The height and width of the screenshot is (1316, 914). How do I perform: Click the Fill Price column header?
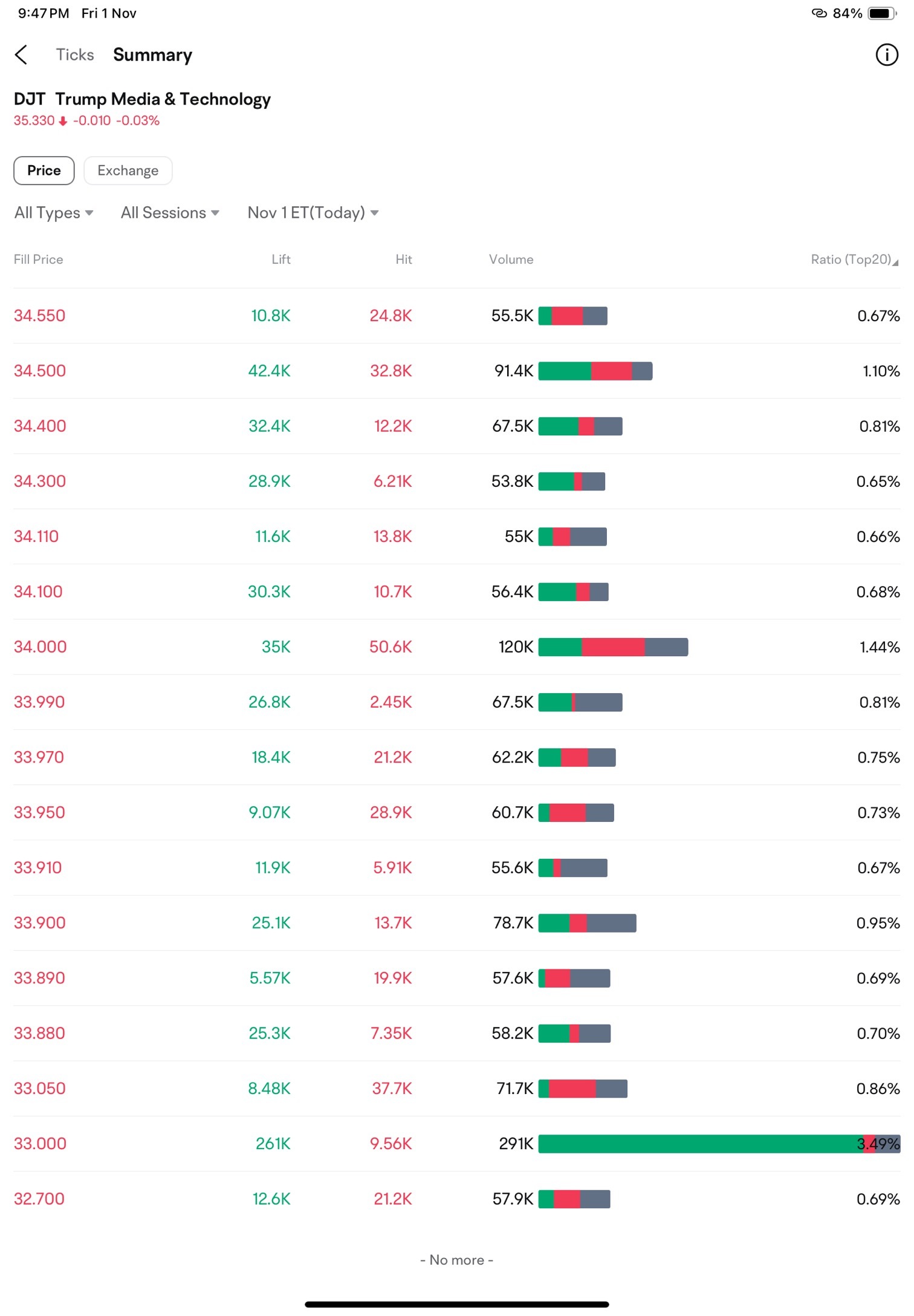[x=39, y=259]
